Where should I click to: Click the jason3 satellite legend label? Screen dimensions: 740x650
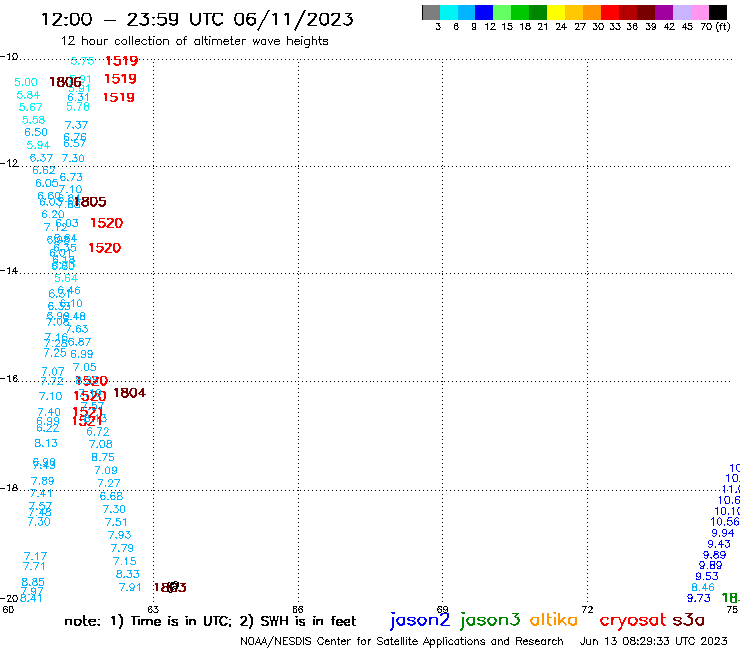click(490, 620)
